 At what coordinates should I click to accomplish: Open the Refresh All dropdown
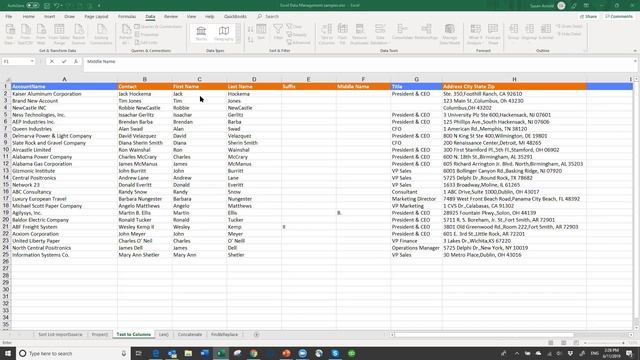[126, 34]
